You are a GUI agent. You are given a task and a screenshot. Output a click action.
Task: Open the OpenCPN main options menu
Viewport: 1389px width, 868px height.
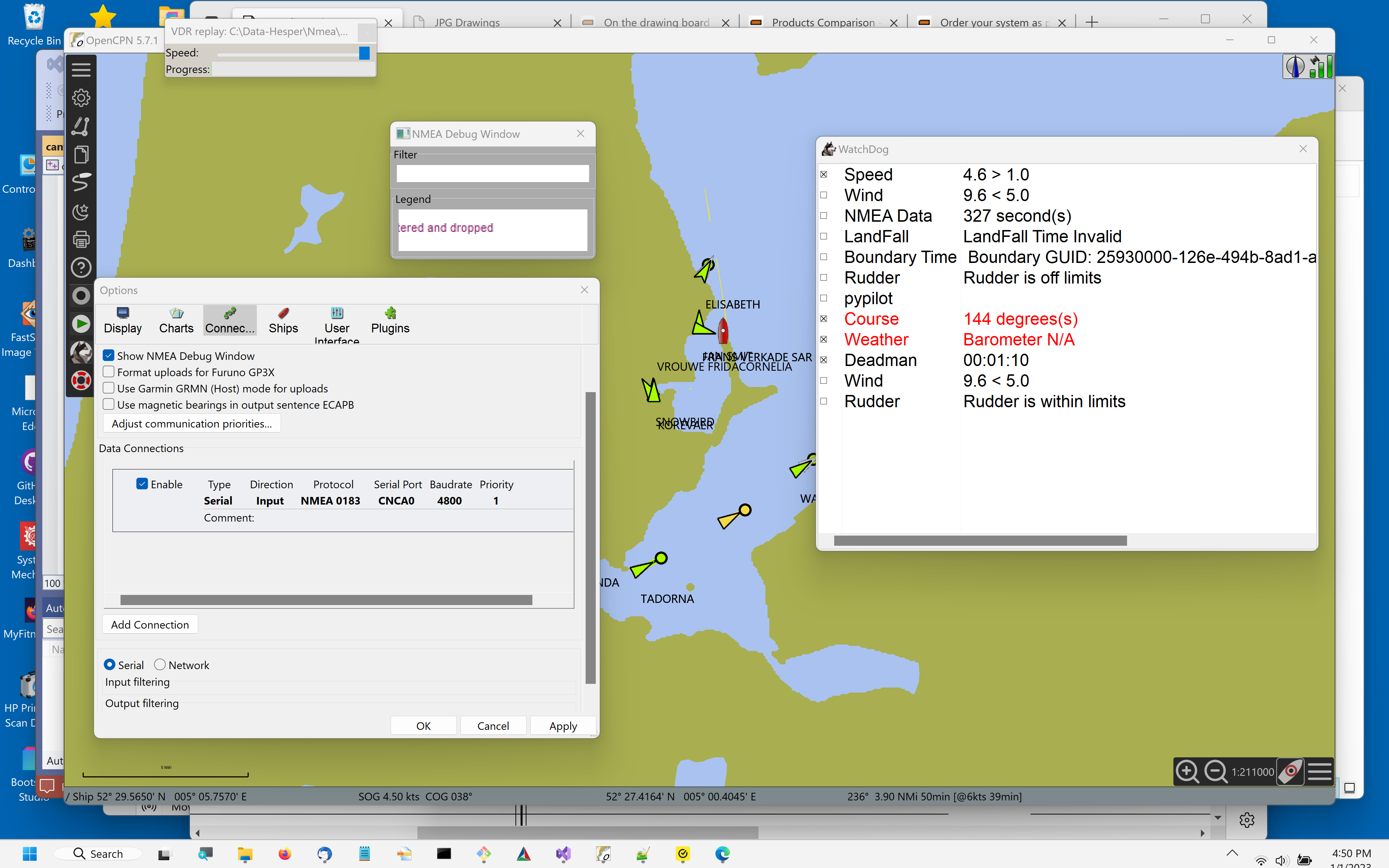pos(81,69)
